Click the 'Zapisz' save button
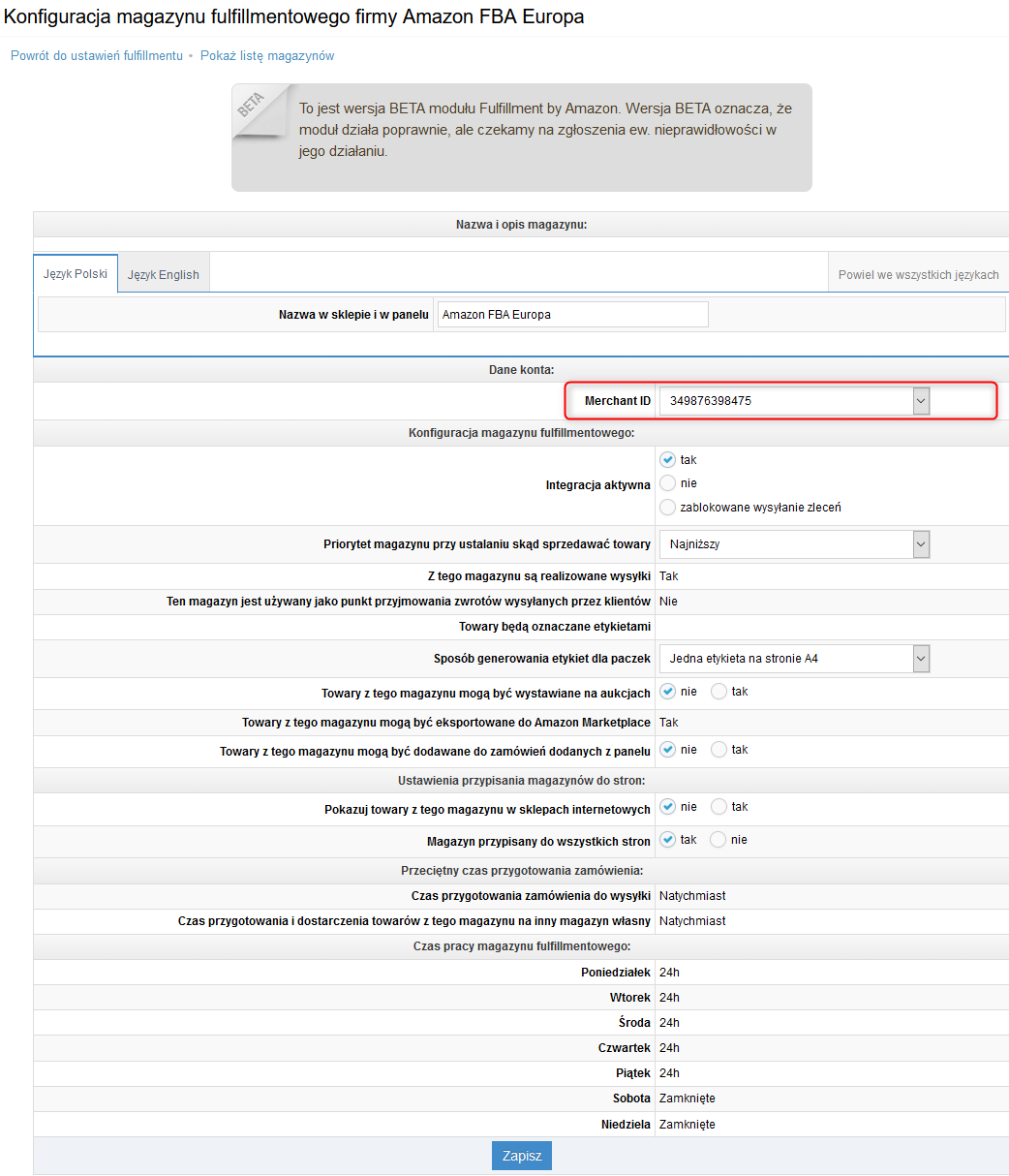Viewport: 1009px width, 1176px height. 522,1156
